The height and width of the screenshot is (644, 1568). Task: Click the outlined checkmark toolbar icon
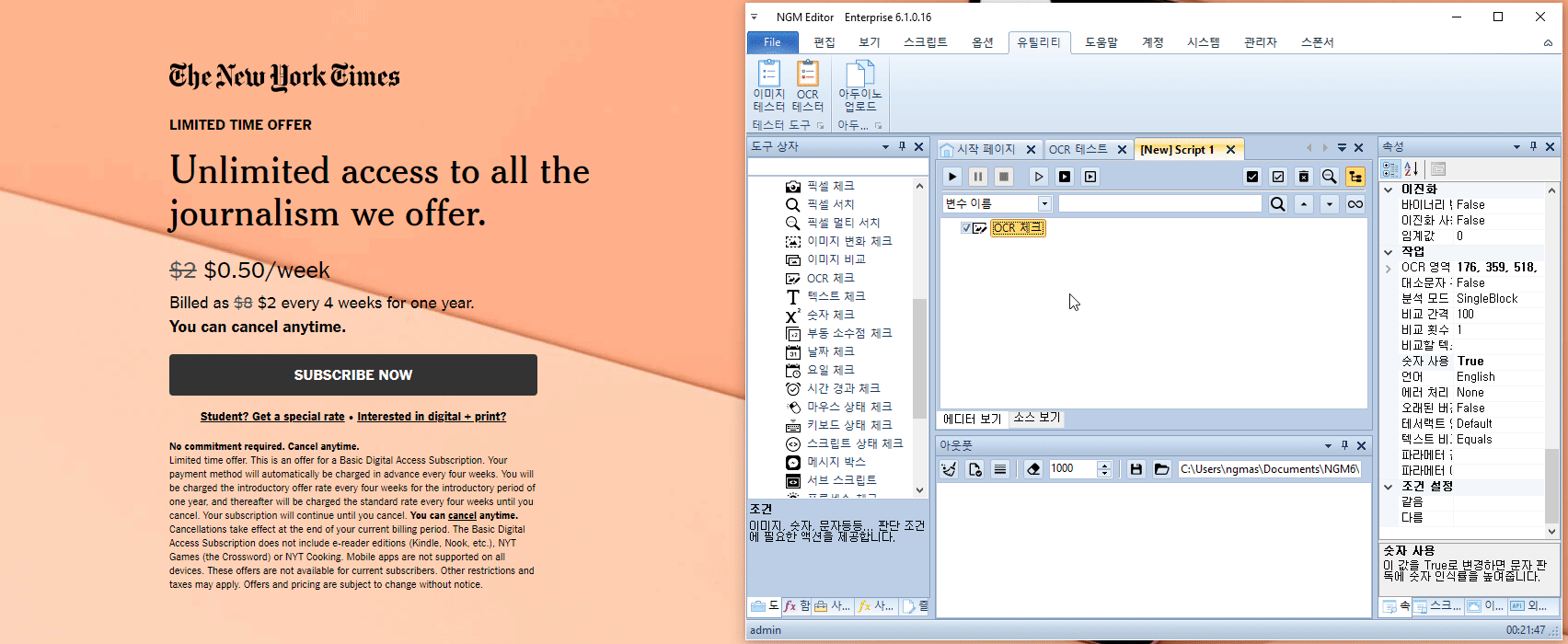click(x=1278, y=177)
